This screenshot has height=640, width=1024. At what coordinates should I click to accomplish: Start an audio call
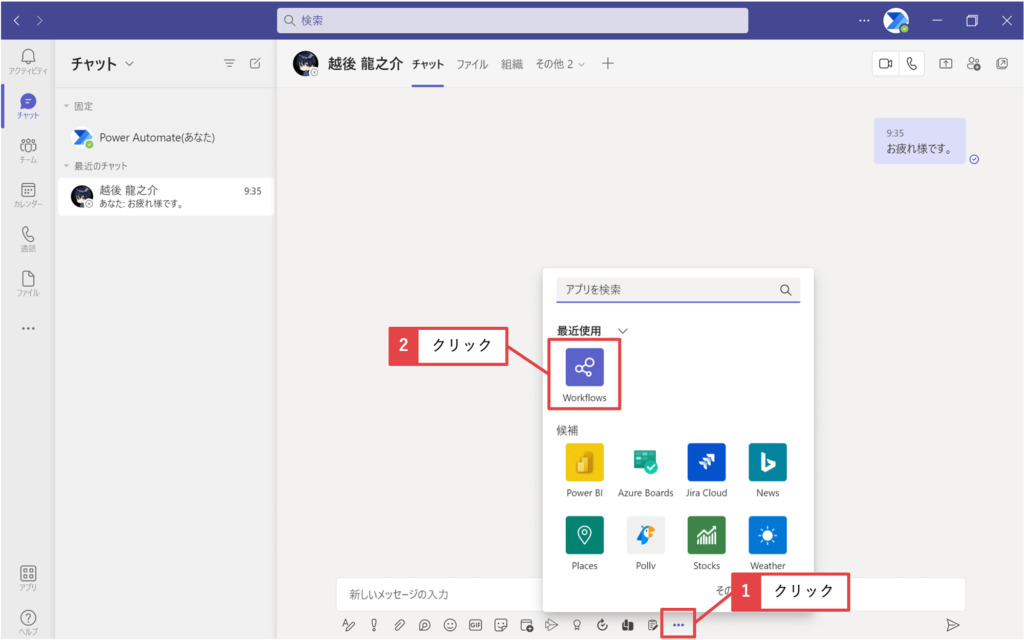(x=912, y=63)
